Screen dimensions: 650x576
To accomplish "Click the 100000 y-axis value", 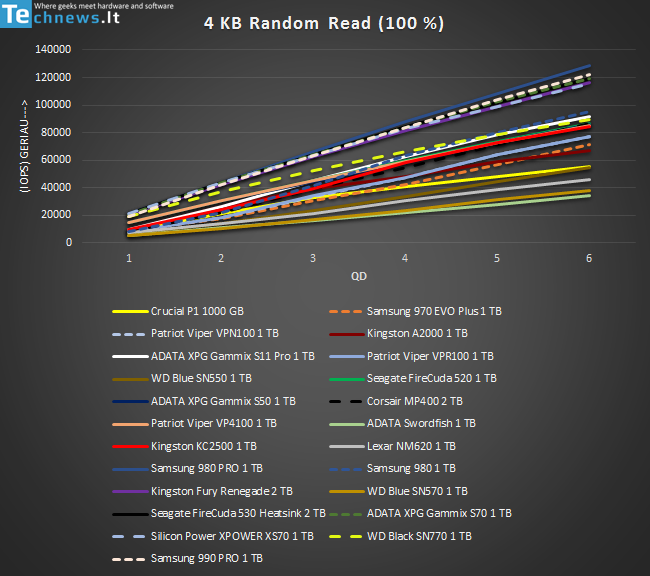I will coord(53,105).
